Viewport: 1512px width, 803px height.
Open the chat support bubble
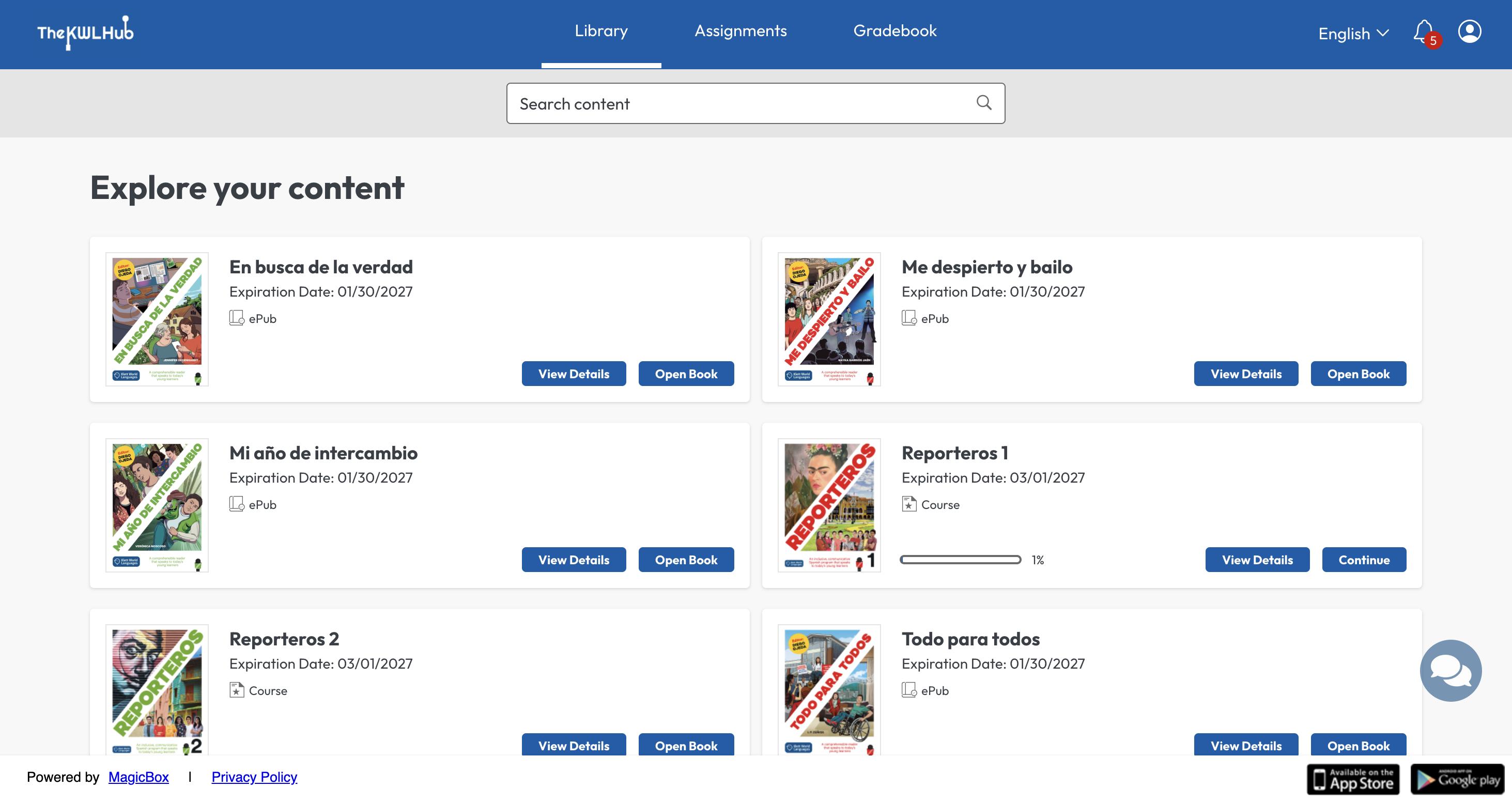click(1451, 670)
